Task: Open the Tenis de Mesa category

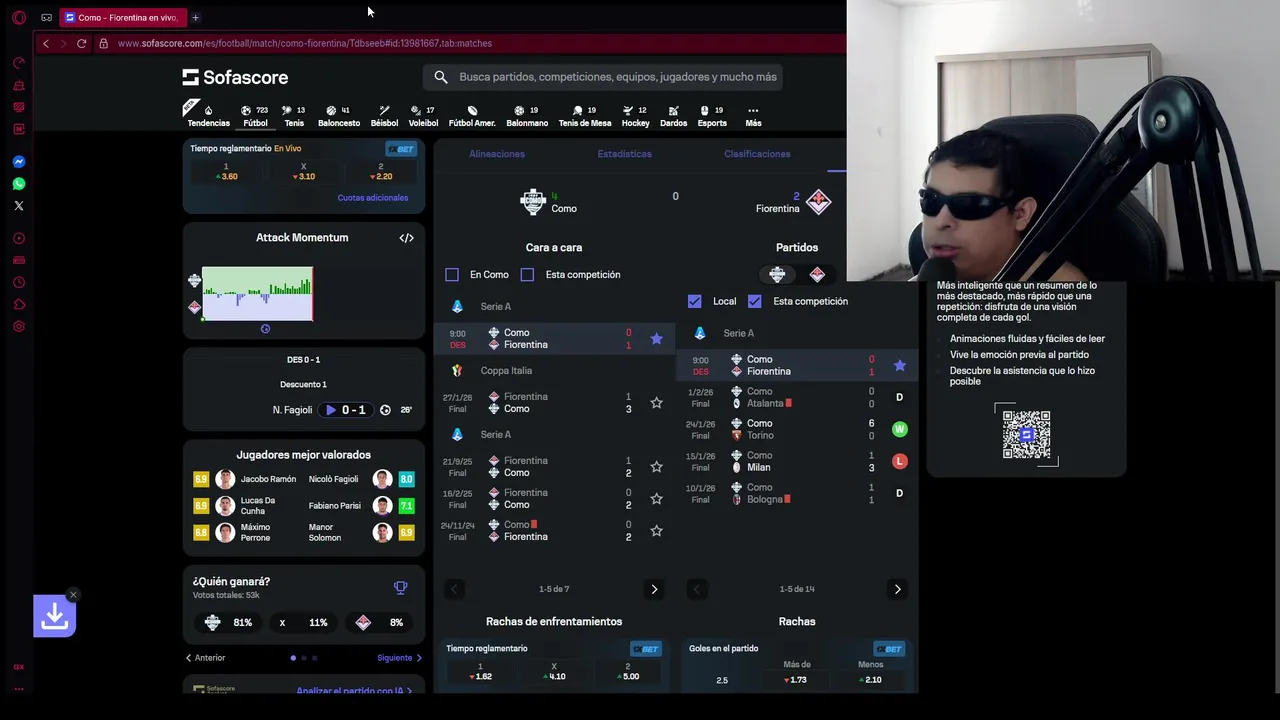Action: coord(585,116)
